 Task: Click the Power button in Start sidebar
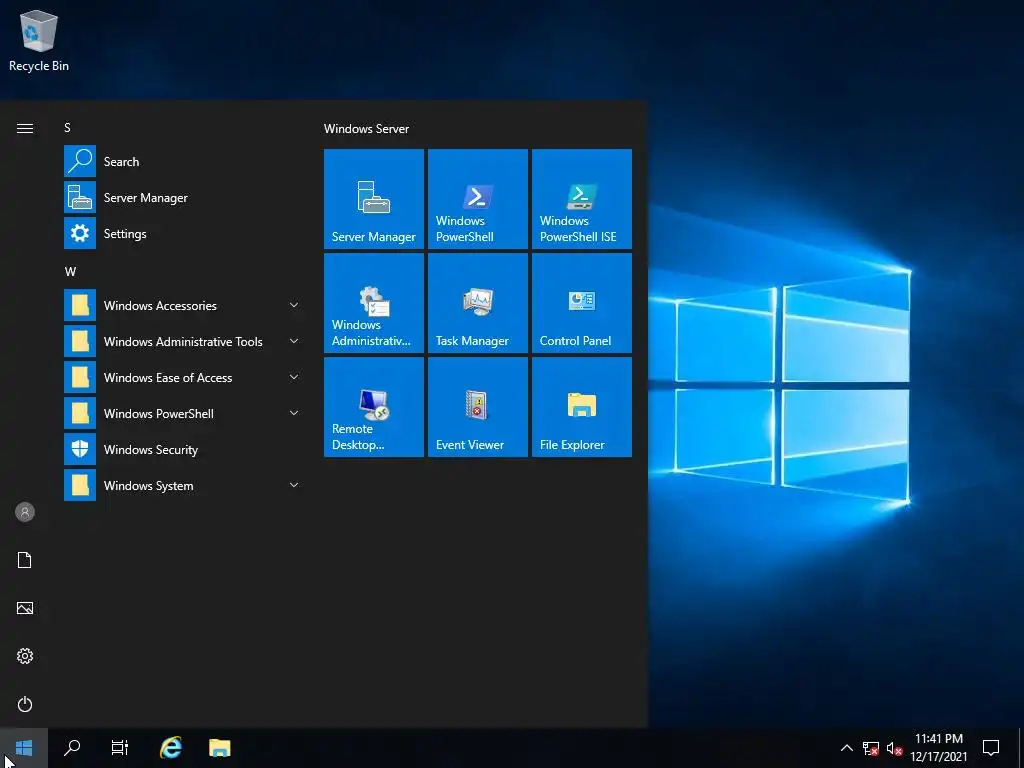tap(25, 704)
